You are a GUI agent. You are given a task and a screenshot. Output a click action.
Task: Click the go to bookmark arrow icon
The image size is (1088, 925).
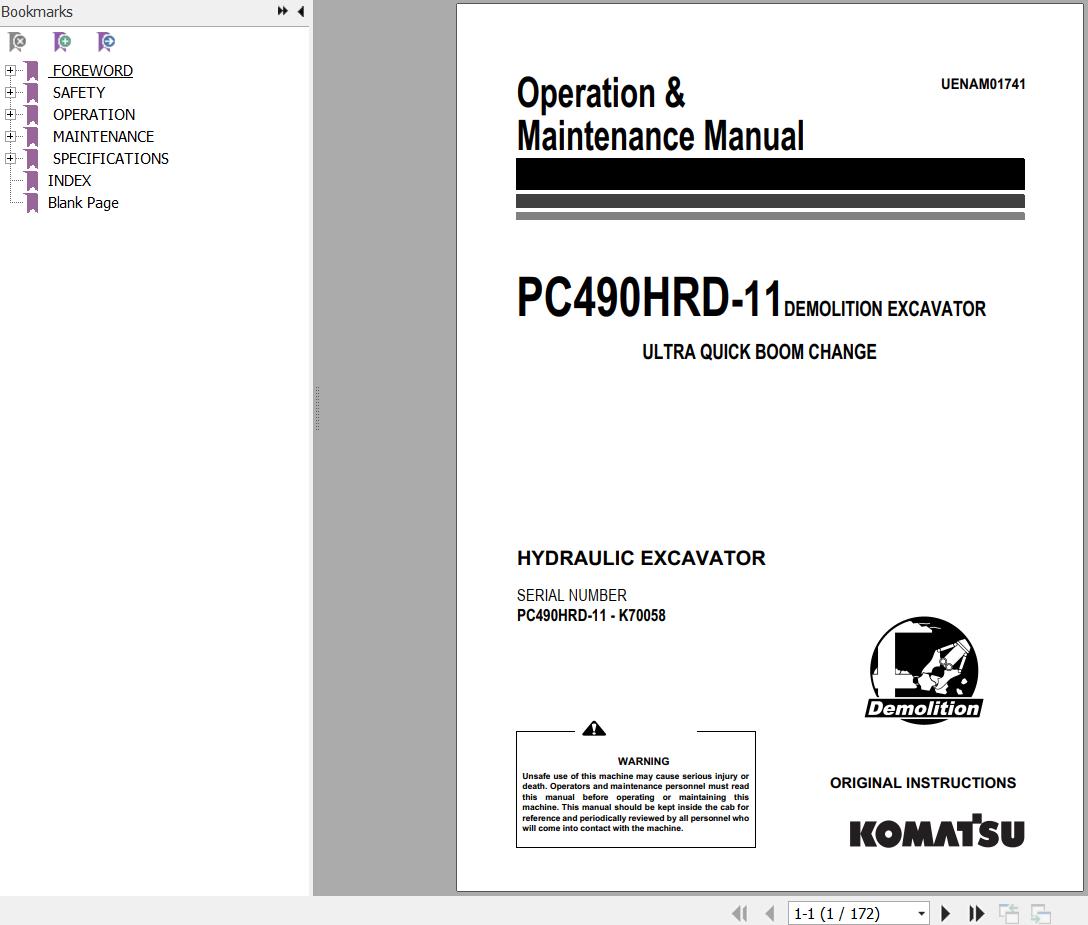[106, 42]
